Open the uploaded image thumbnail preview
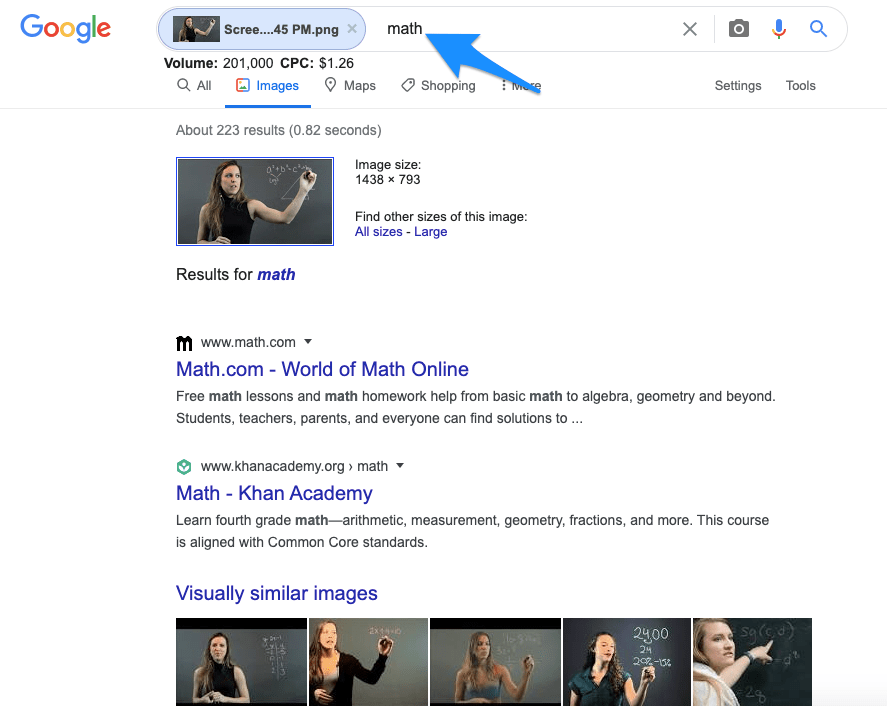 click(x=255, y=201)
